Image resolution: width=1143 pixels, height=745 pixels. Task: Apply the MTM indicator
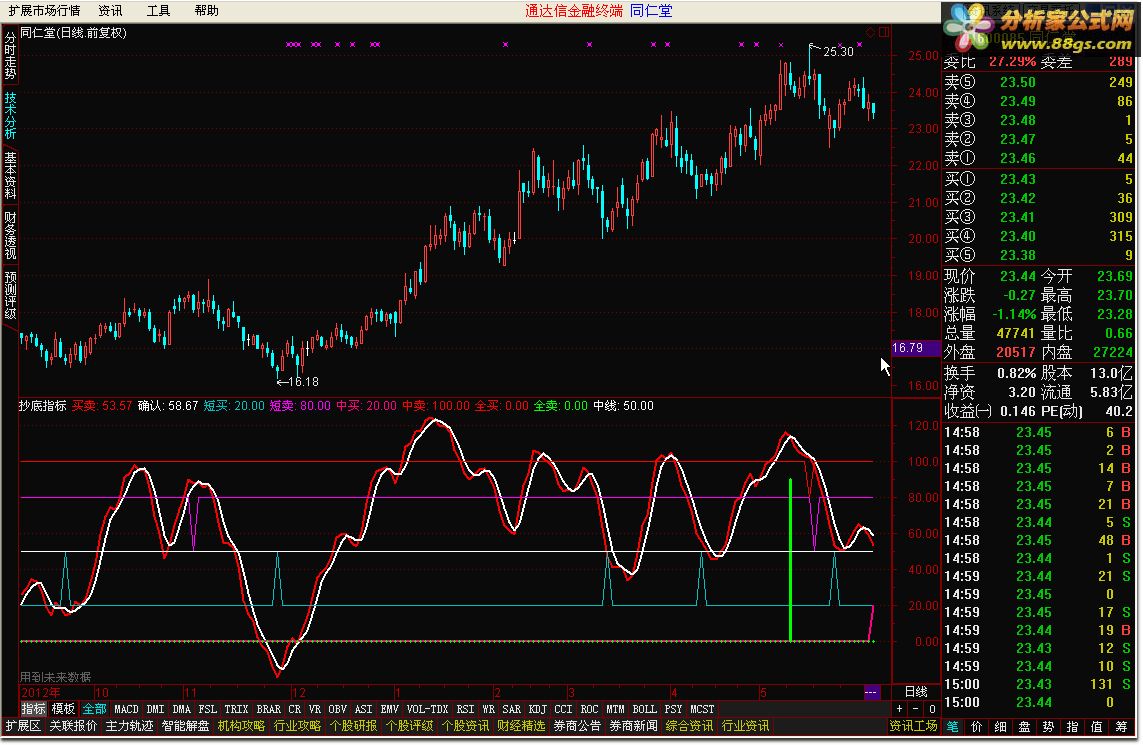point(615,709)
